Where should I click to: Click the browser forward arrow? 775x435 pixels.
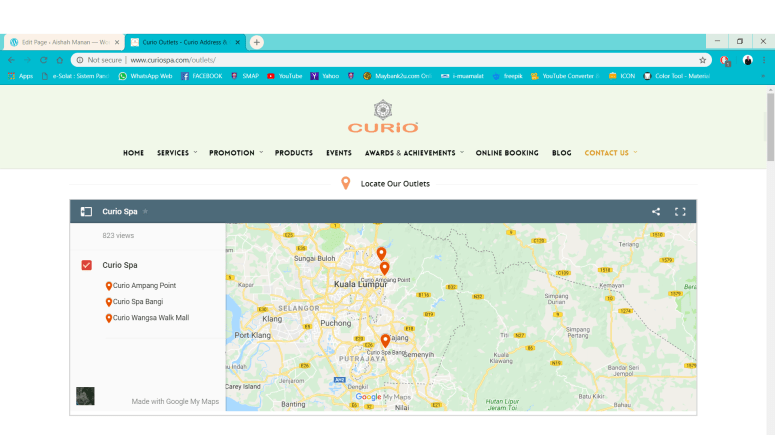[x=28, y=60]
